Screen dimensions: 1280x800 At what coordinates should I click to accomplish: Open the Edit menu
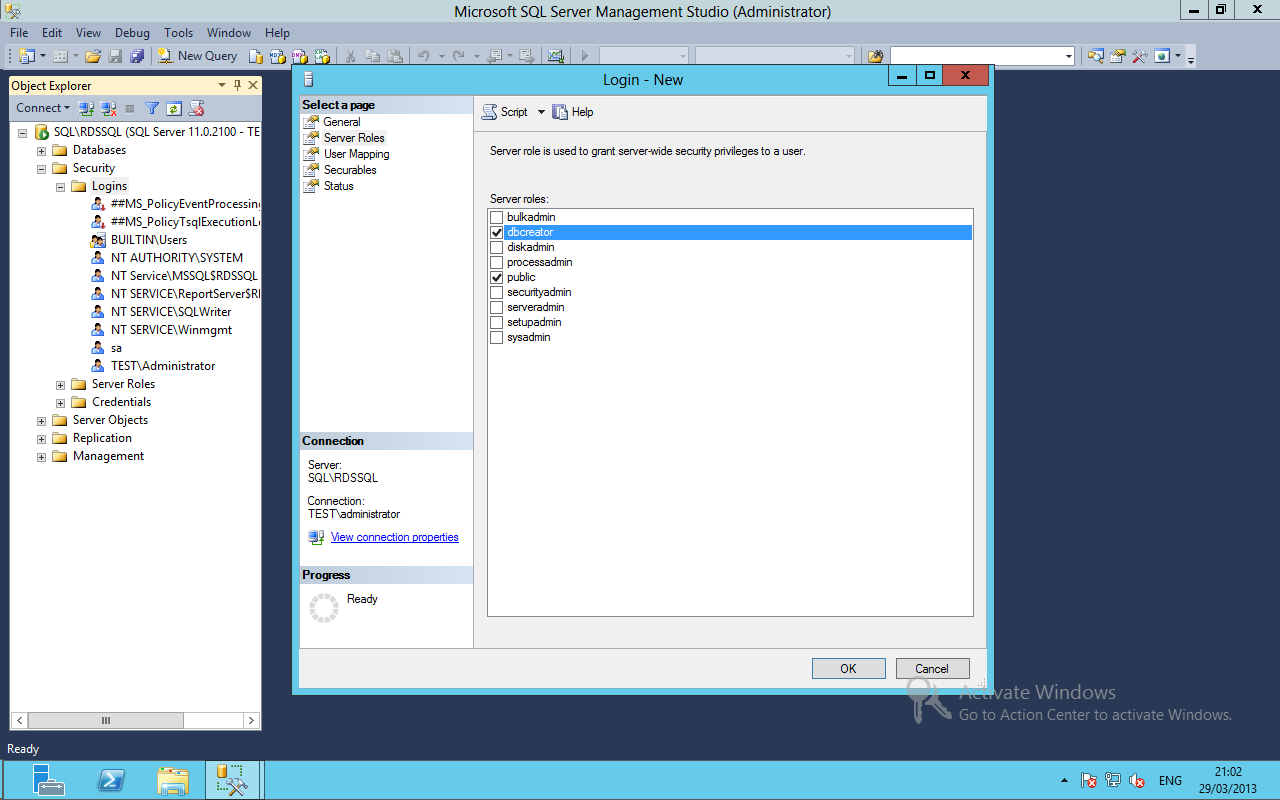pyautogui.click(x=52, y=33)
